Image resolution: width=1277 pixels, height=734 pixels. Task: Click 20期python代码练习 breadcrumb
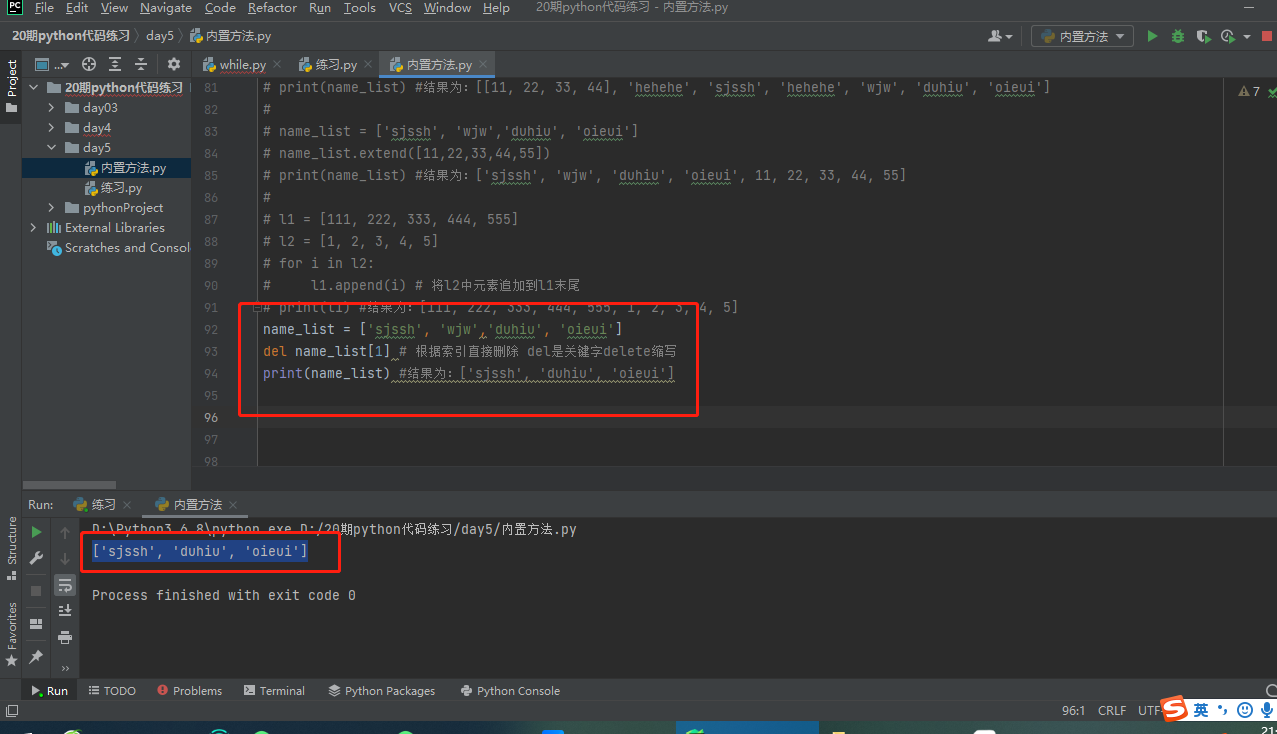(x=70, y=36)
